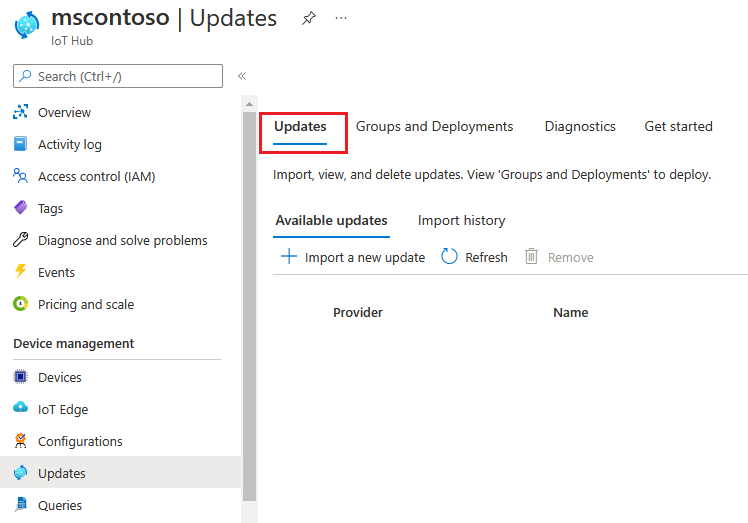
Task: Open the Configurations menu item
Action: point(80,441)
